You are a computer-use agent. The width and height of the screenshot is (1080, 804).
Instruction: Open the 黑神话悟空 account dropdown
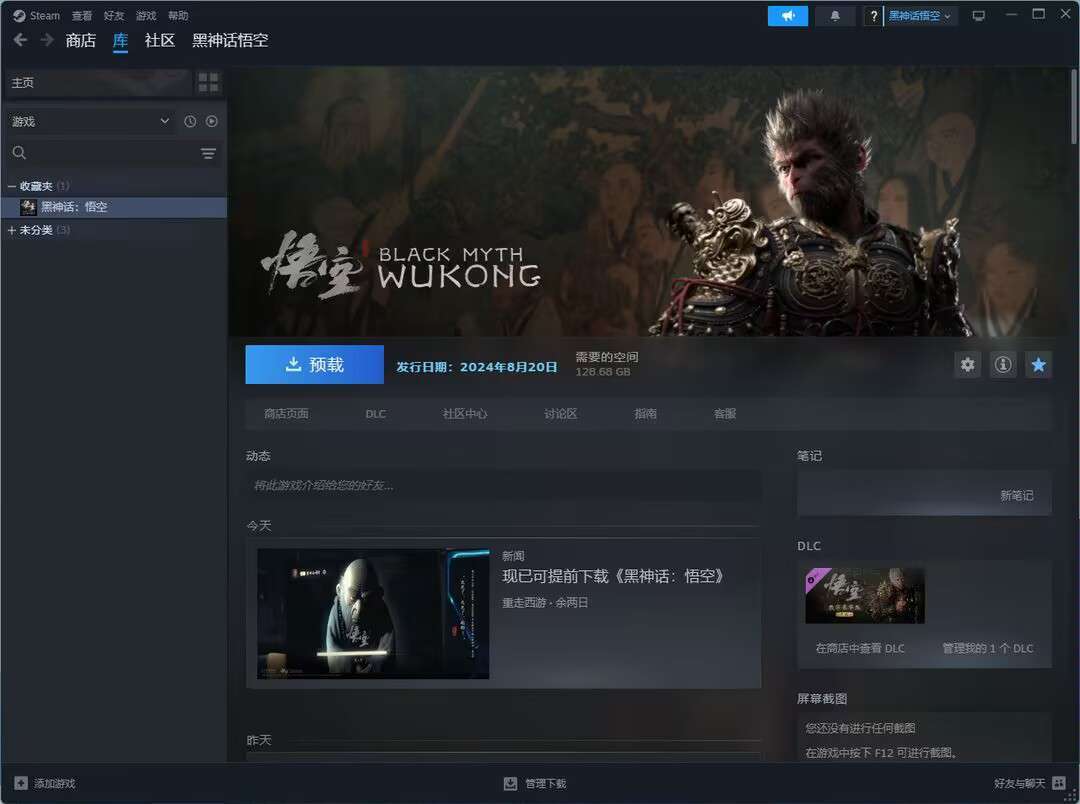920,15
